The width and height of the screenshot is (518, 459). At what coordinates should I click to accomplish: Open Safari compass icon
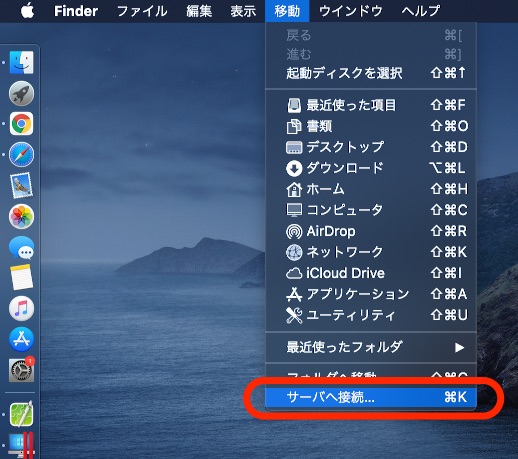click(21, 154)
